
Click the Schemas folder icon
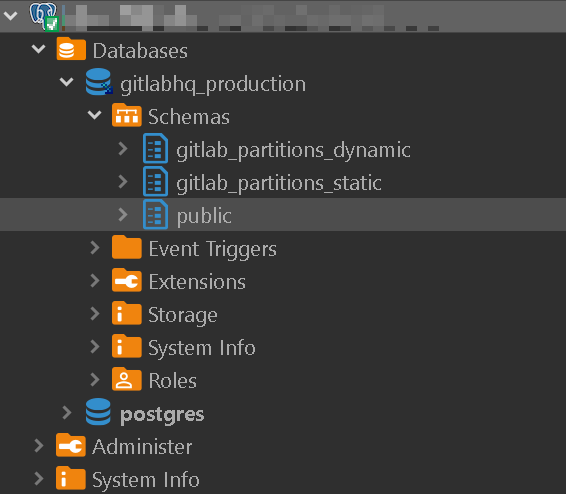(126, 115)
